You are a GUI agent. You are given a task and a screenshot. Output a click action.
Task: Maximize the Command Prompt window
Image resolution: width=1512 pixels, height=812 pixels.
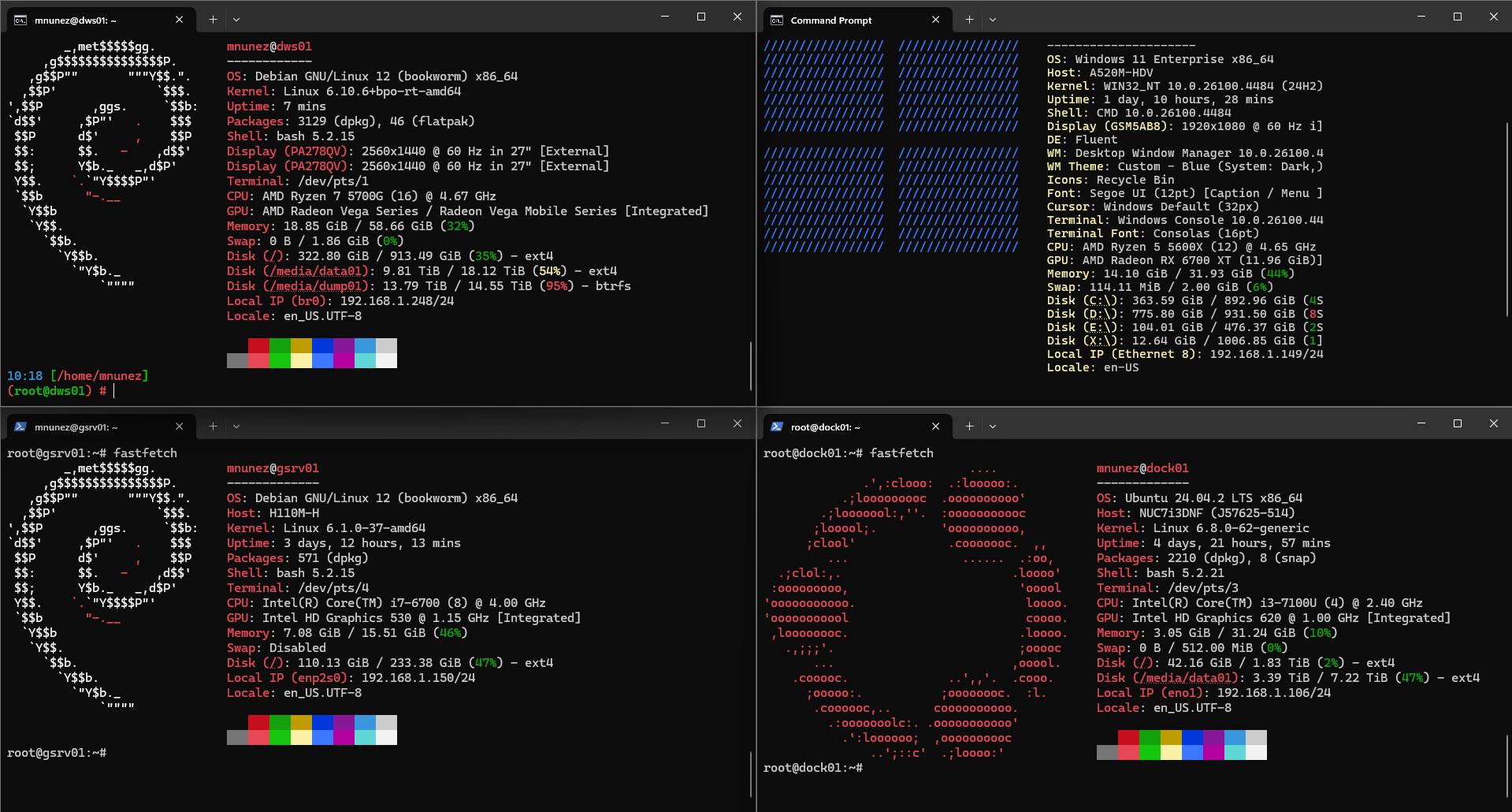[1458, 17]
